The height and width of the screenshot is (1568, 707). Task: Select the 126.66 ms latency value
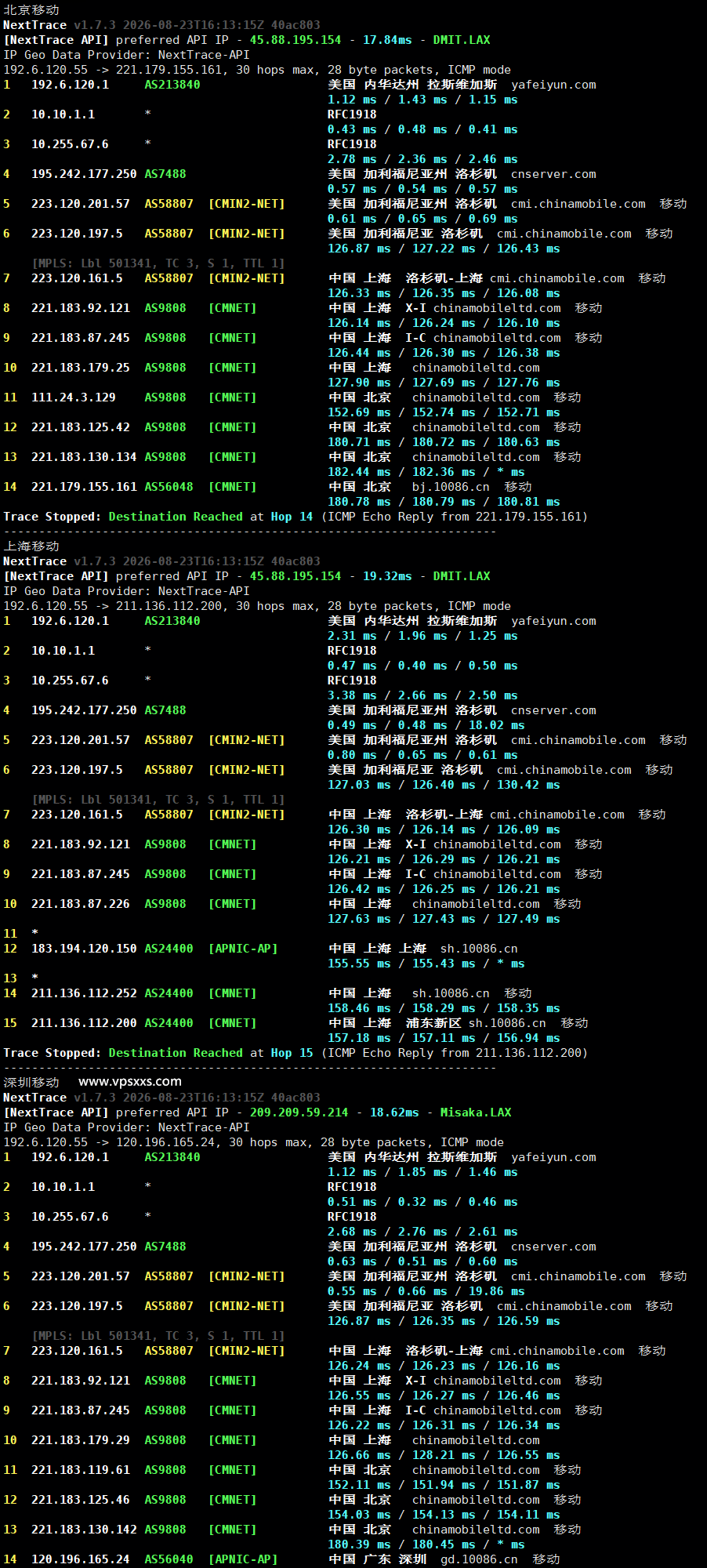[359, 1455]
